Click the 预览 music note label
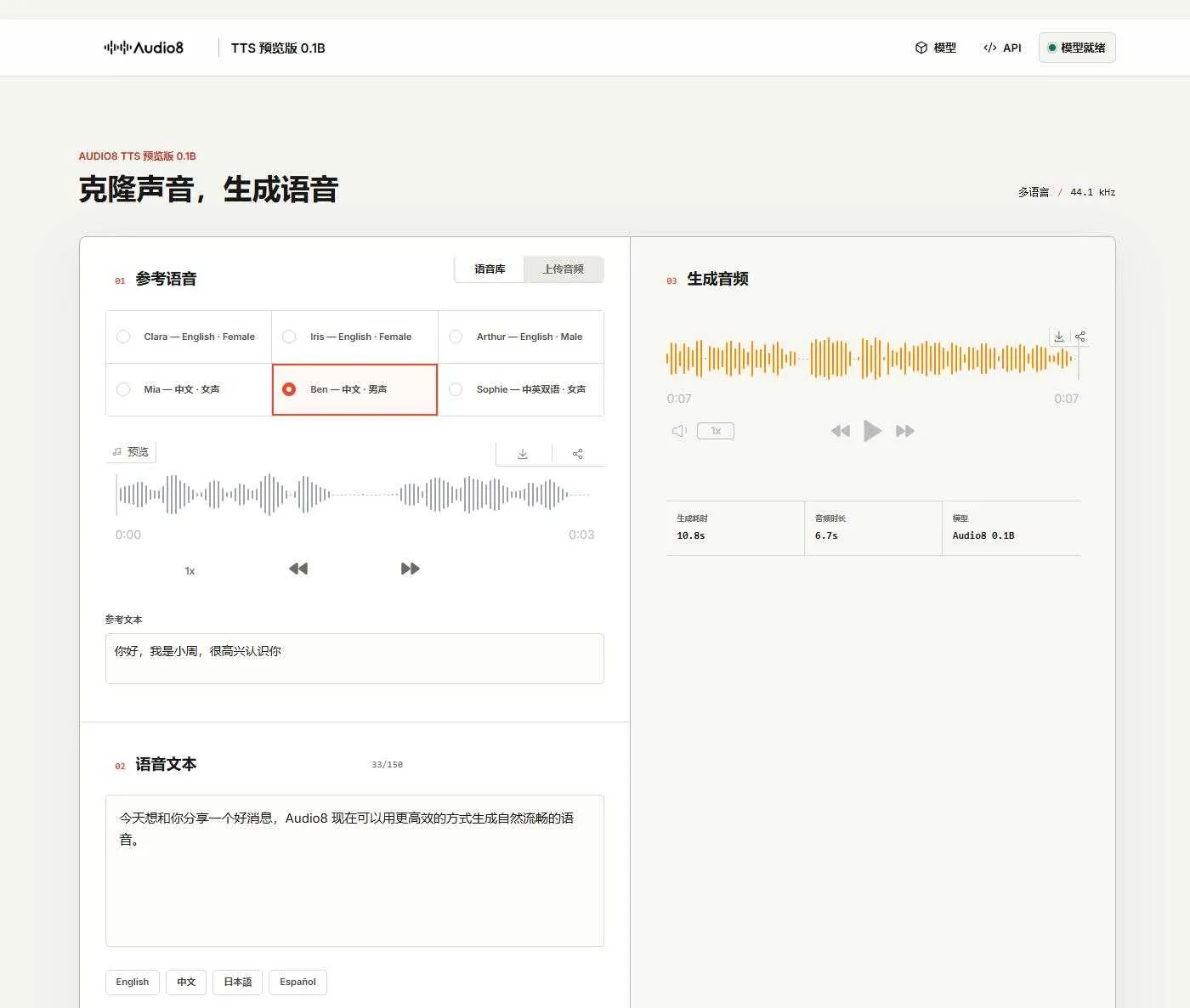This screenshot has width=1190, height=1008. (x=131, y=452)
